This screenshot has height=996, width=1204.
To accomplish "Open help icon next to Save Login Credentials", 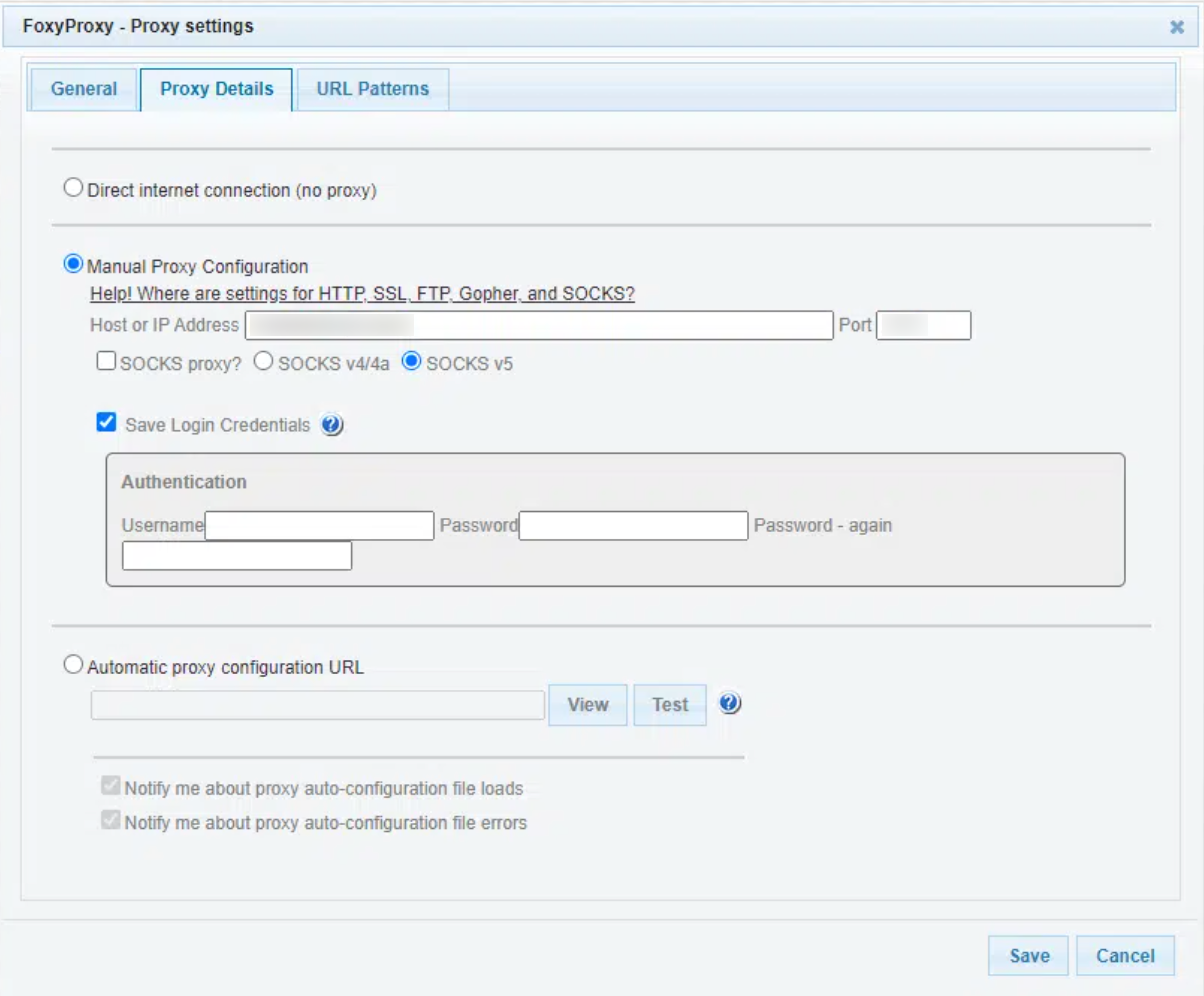I will tap(332, 425).
